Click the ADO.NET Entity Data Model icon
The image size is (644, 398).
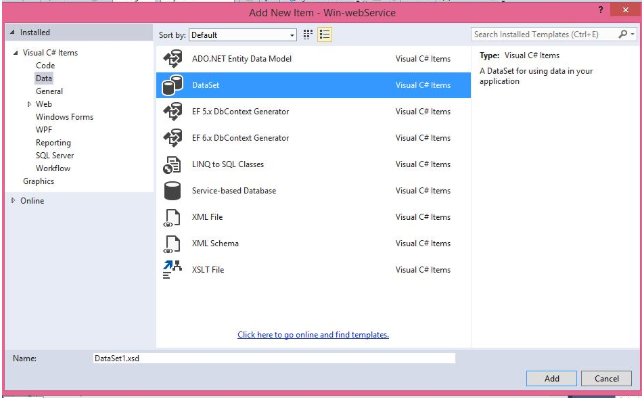tap(172, 59)
